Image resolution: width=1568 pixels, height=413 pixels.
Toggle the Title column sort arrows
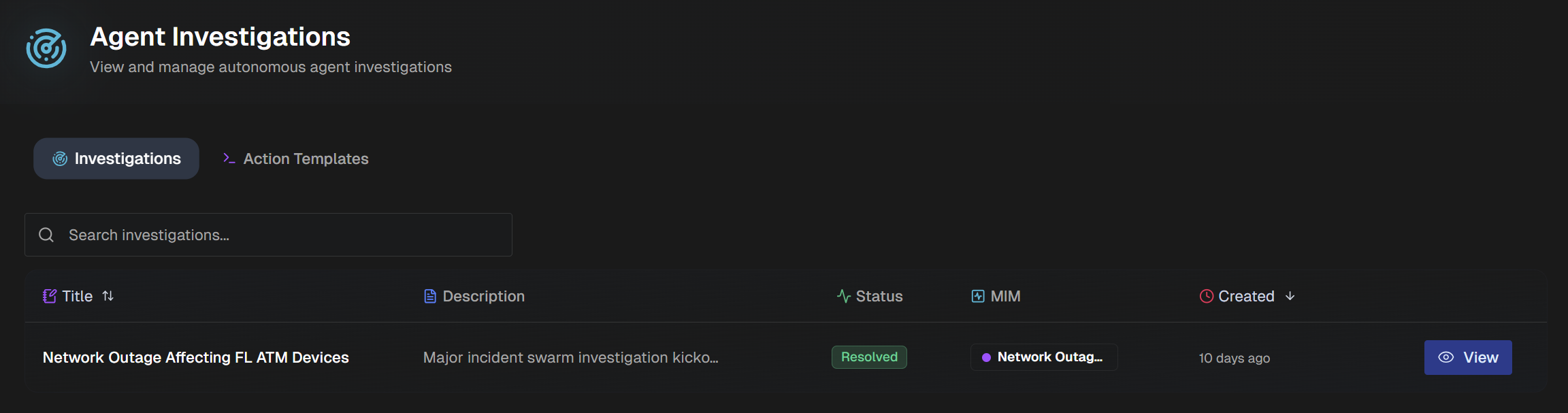tap(108, 296)
